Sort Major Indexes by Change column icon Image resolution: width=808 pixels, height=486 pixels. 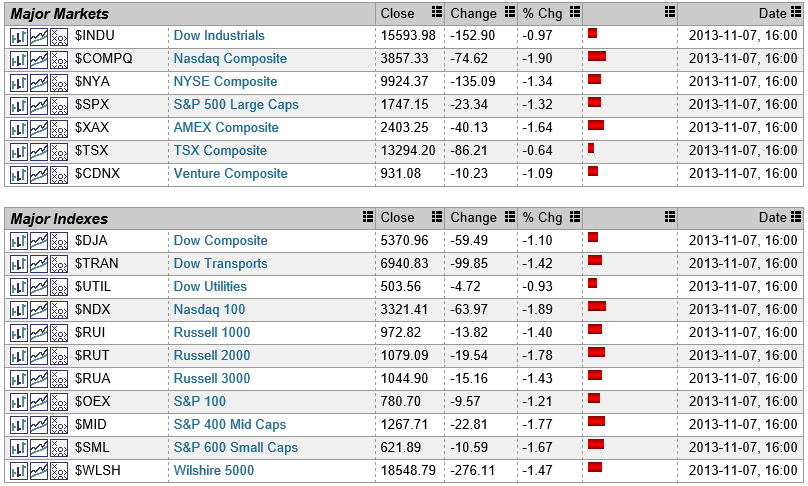coord(506,217)
